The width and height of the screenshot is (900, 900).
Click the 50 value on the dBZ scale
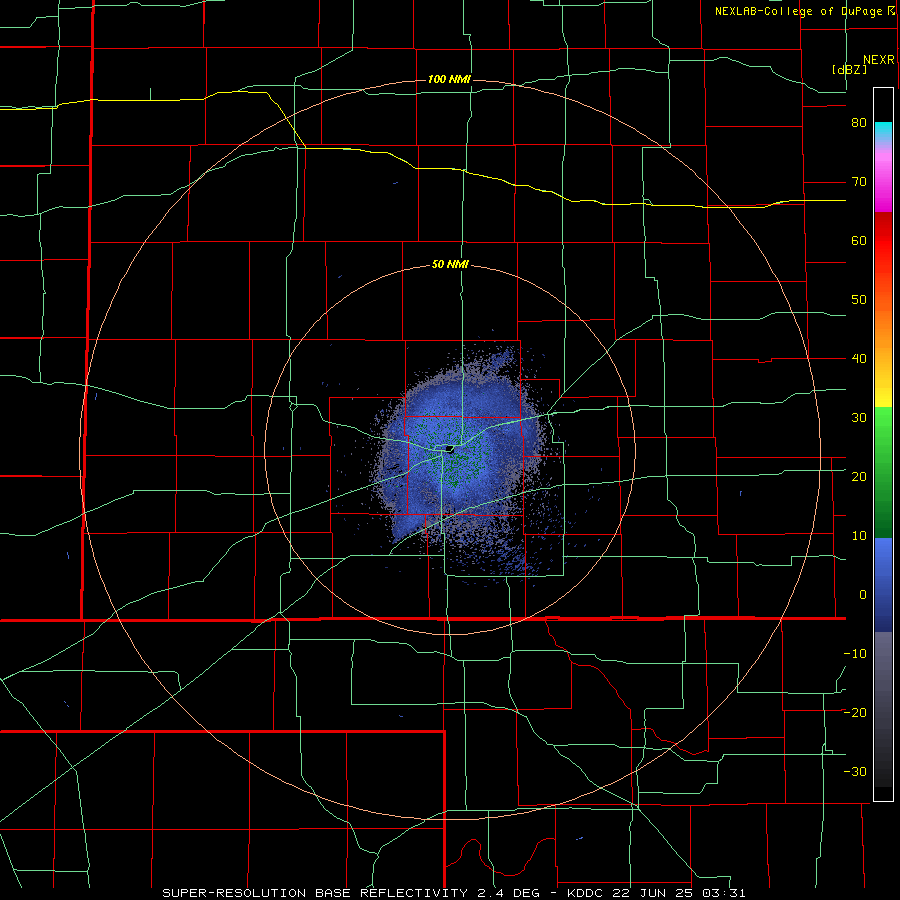click(x=859, y=300)
